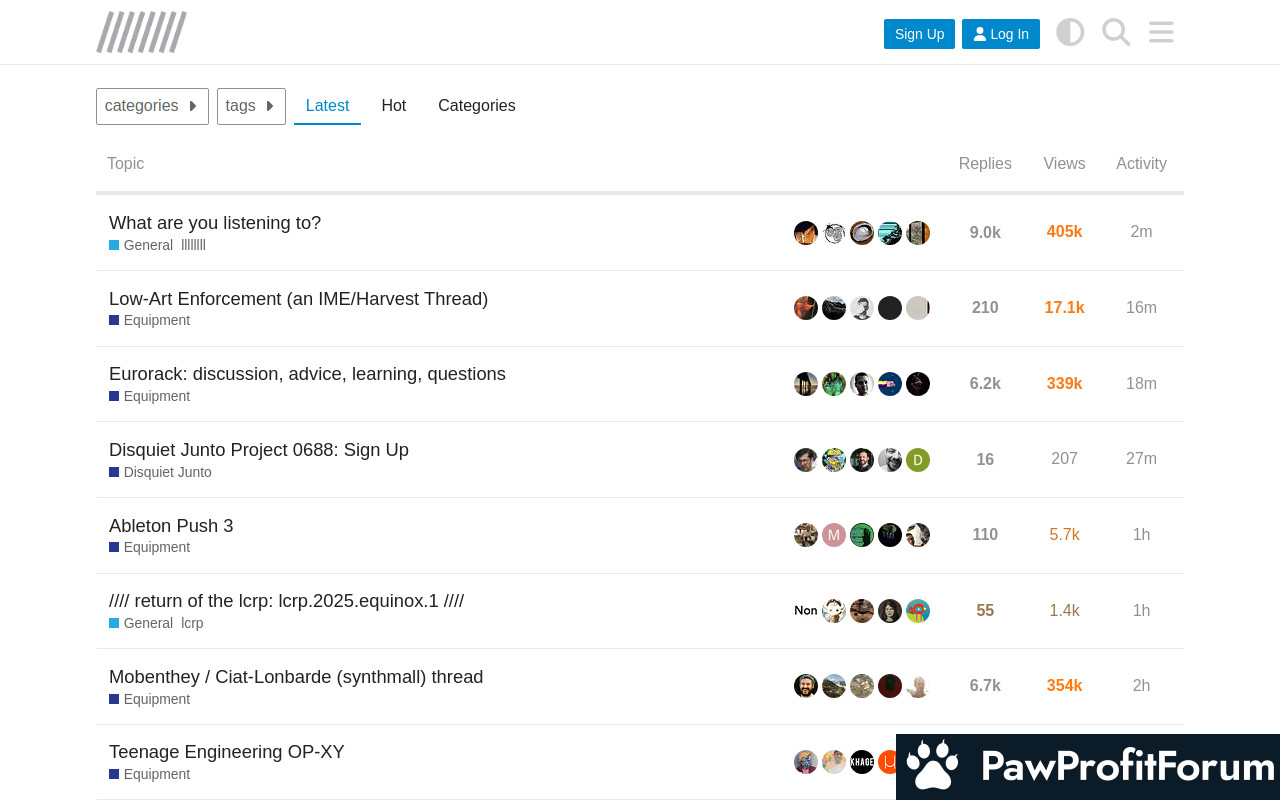Click 55 replies in lcrp row

[985, 611]
